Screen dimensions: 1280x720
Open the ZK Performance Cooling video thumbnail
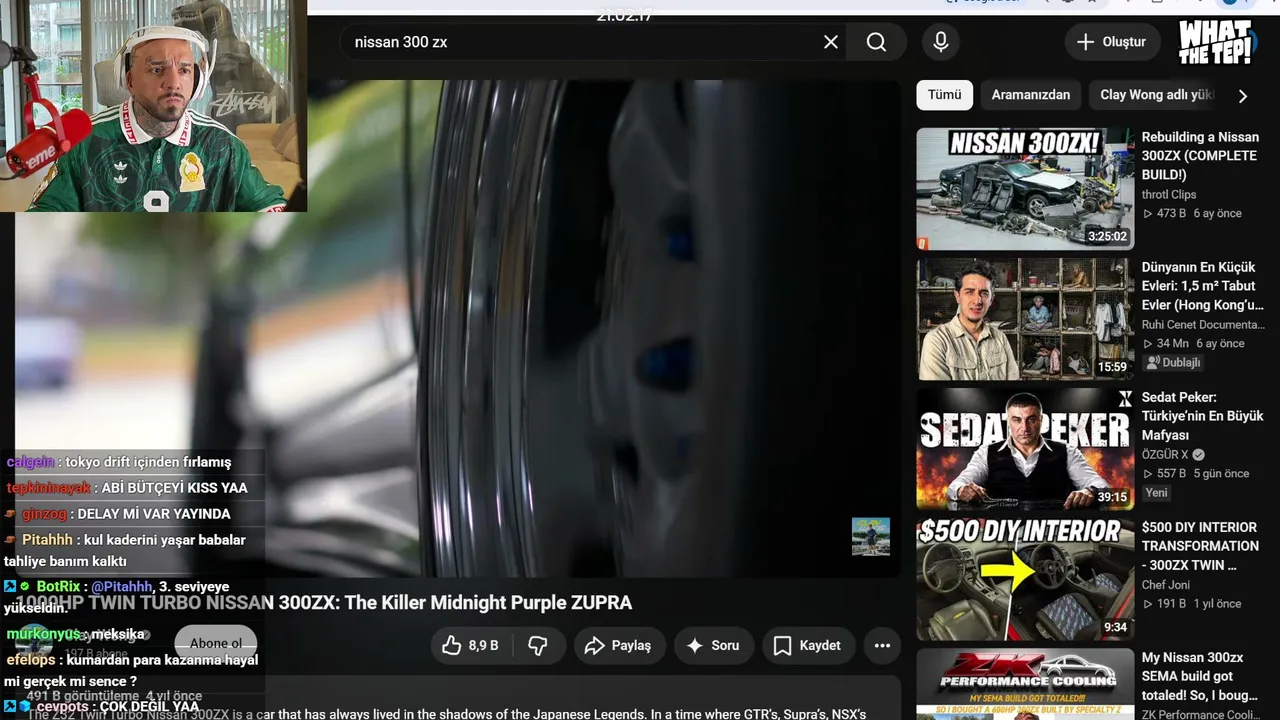coord(1025,684)
